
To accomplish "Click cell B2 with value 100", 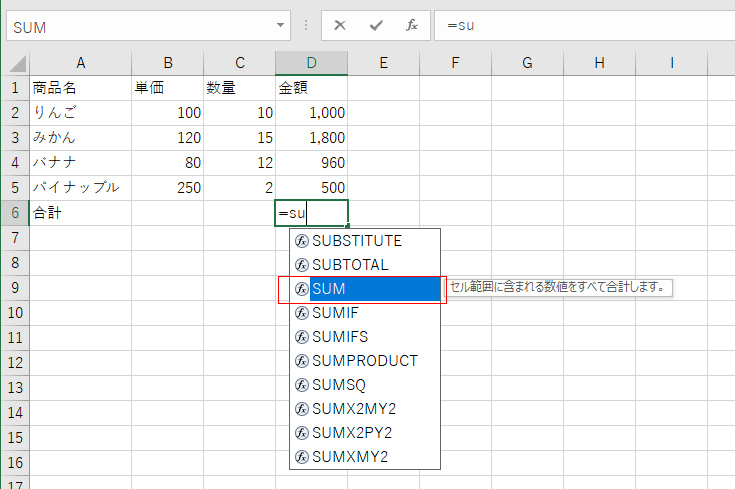I will click(x=168, y=113).
